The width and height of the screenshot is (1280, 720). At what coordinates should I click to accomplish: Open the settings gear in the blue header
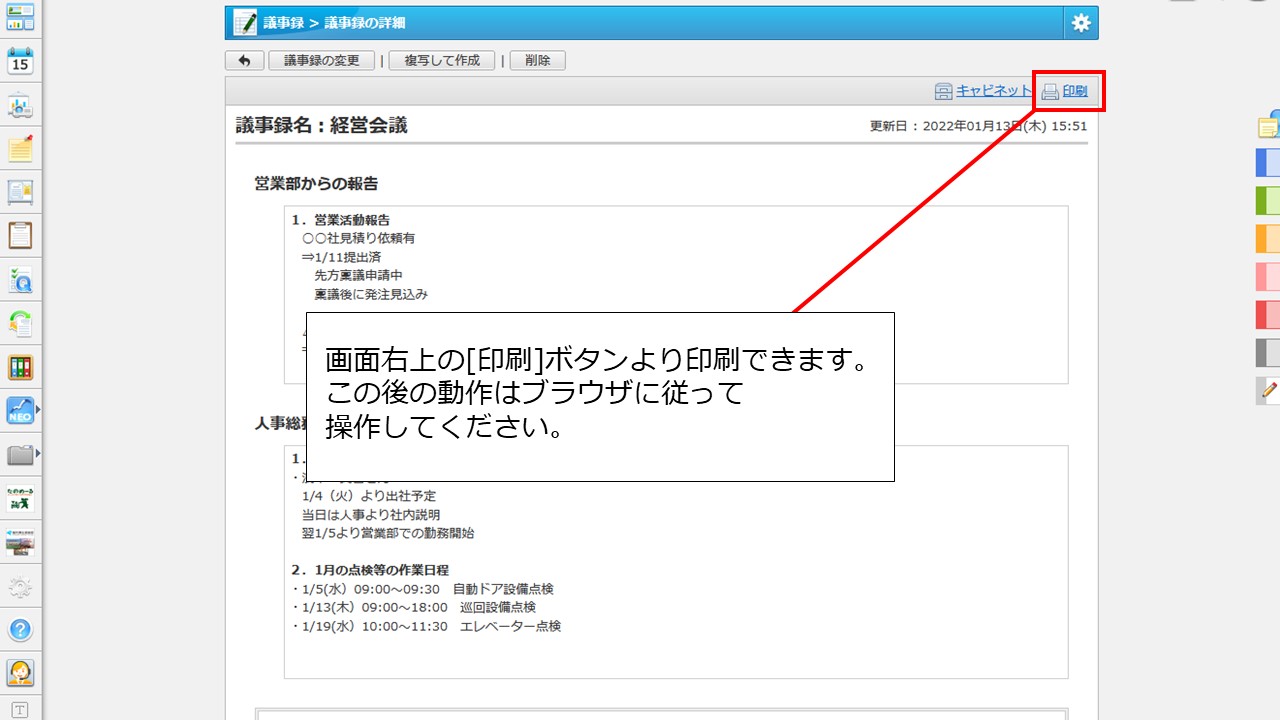pos(1081,23)
